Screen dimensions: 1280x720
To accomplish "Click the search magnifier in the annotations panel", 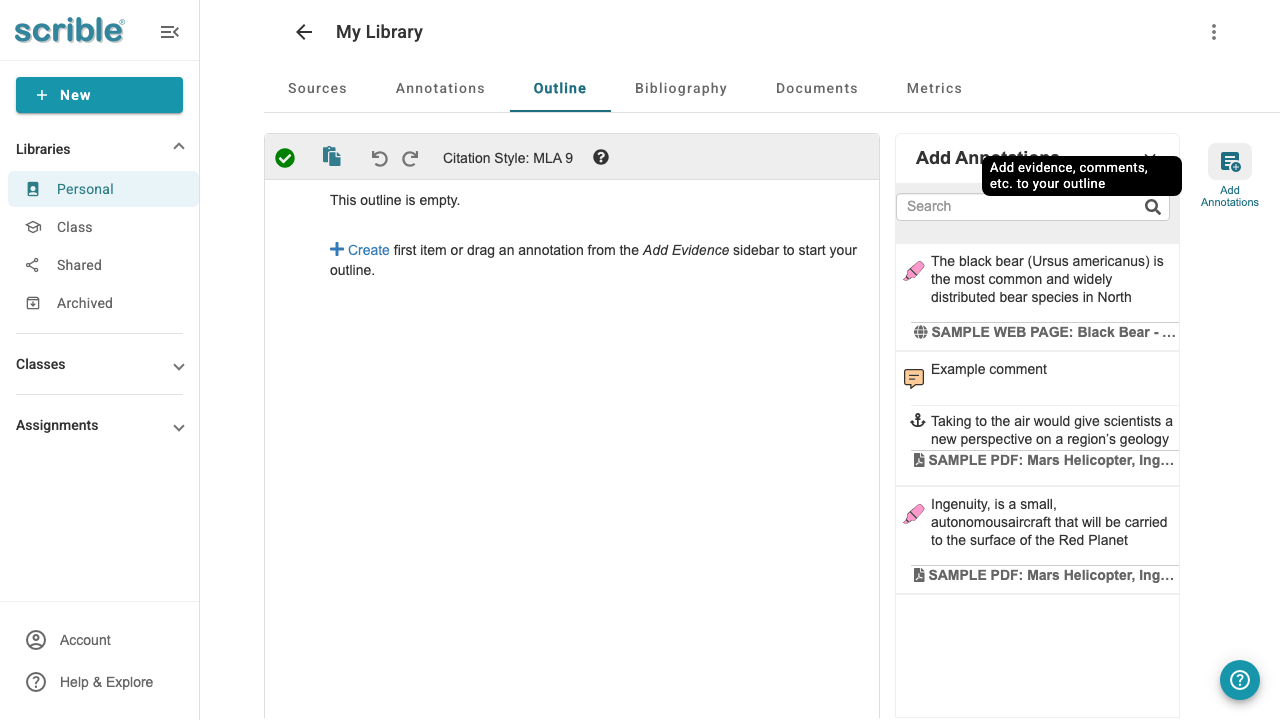I will pos(1153,206).
